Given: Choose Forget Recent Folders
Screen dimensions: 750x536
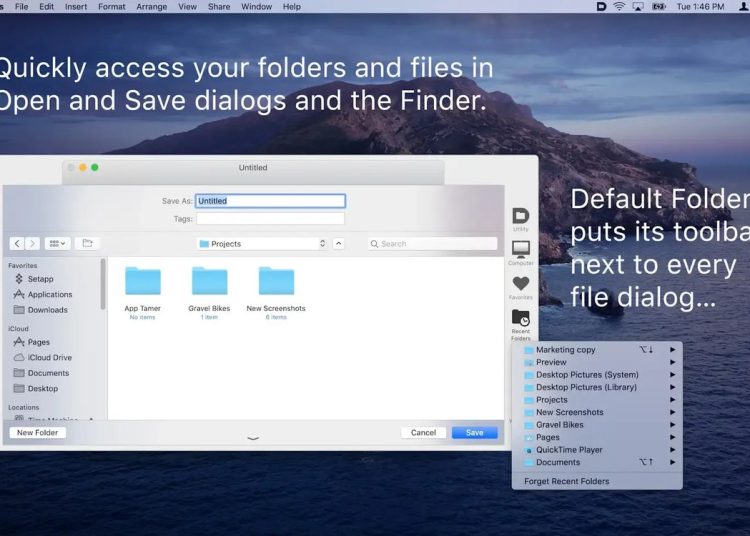Looking at the screenshot, I should point(566,481).
